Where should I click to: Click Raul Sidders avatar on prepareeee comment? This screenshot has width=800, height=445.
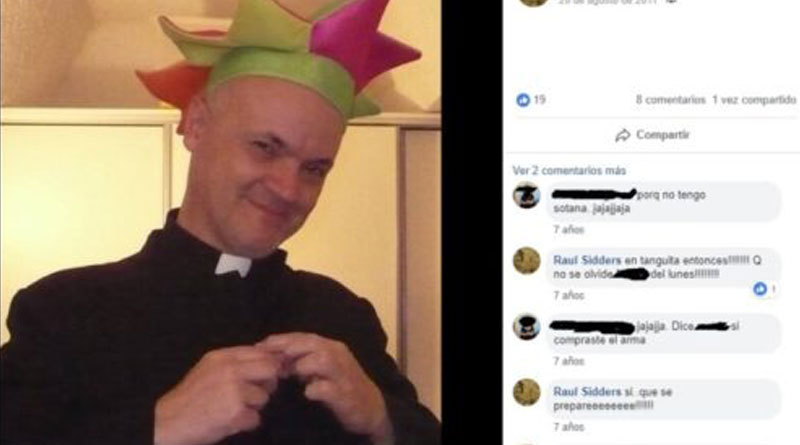[x=527, y=392]
